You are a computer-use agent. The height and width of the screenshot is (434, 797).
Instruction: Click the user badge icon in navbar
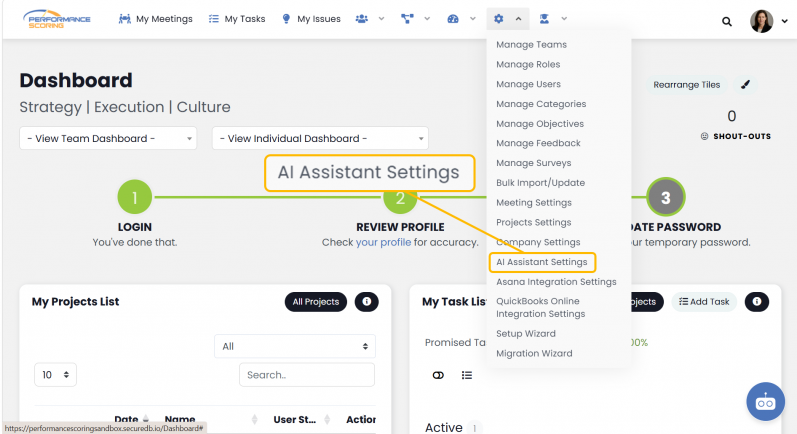(544, 19)
